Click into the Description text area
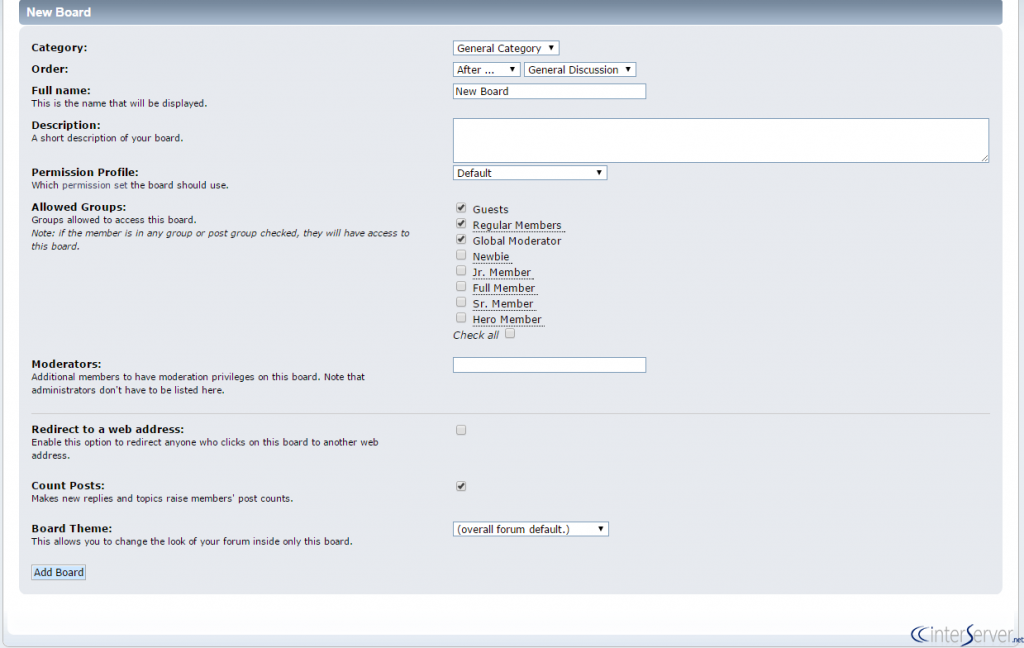 [720, 140]
